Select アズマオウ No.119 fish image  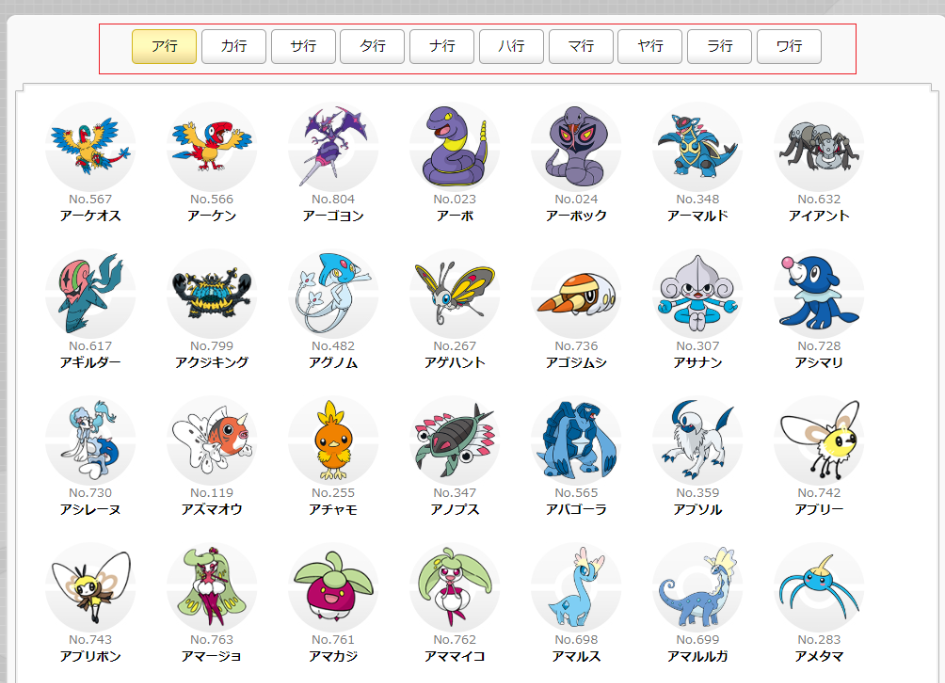tap(212, 441)
